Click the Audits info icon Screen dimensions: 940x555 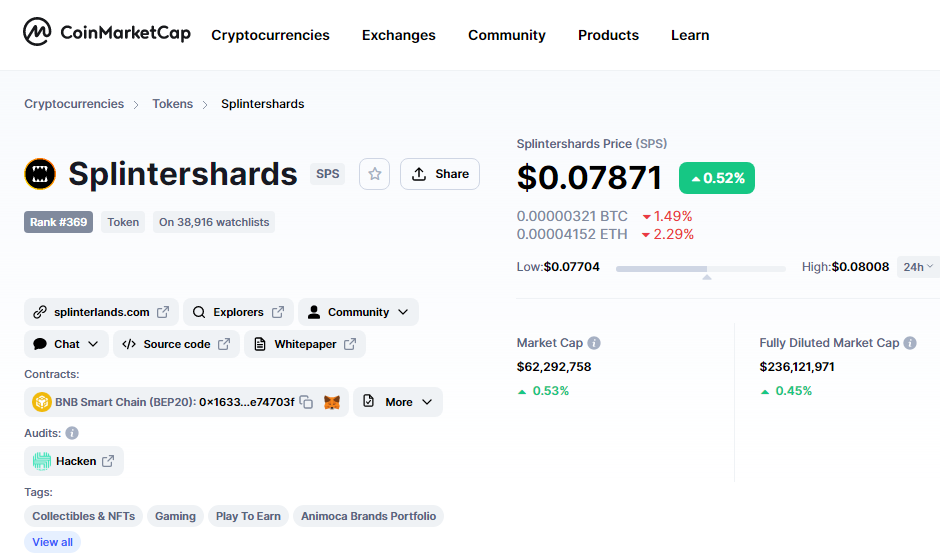[x=72, y=433]
